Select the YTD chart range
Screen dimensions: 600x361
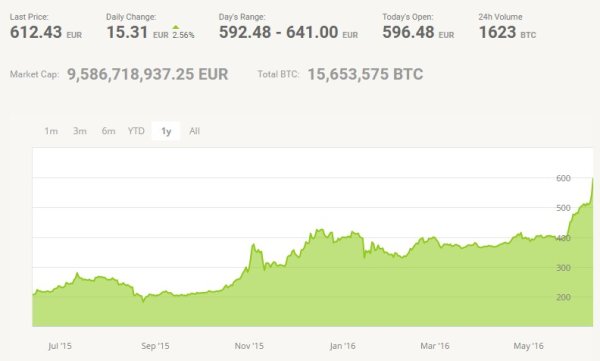pyautogui.click(x=136, y=131)
